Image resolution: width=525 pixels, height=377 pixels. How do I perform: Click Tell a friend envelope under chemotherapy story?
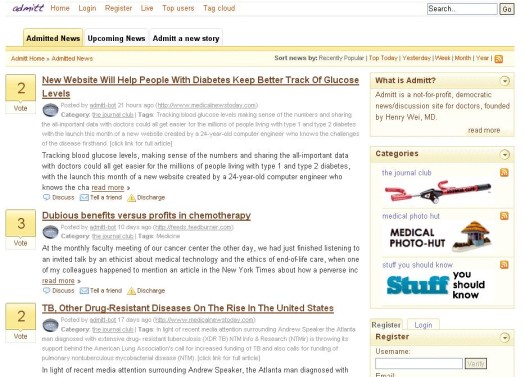click(x=84, y=291)
